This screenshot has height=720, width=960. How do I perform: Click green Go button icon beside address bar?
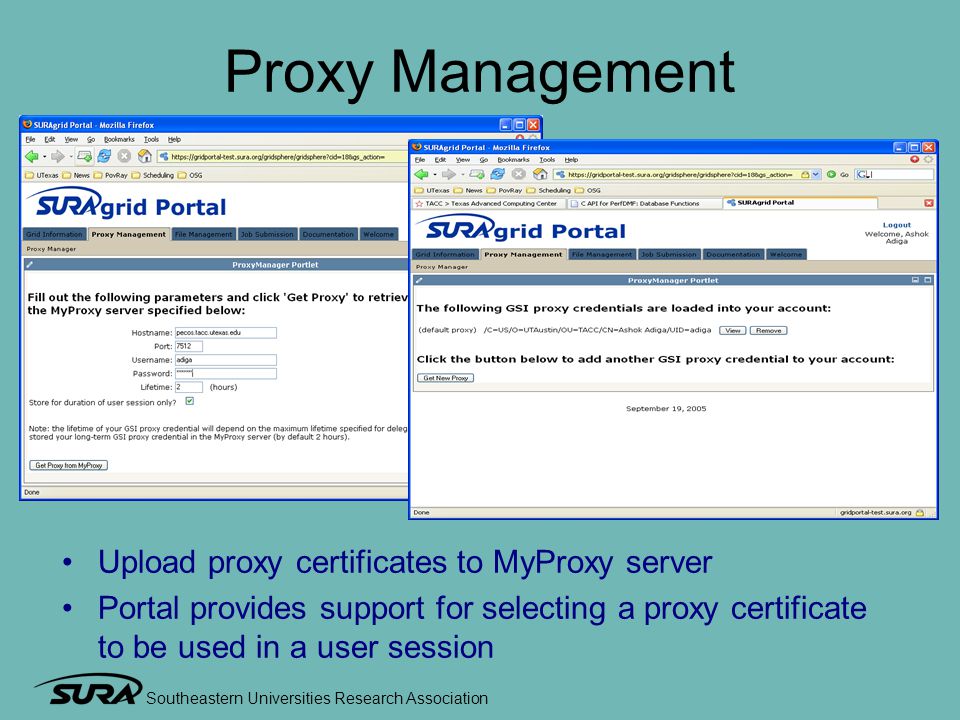coord(831,174)
